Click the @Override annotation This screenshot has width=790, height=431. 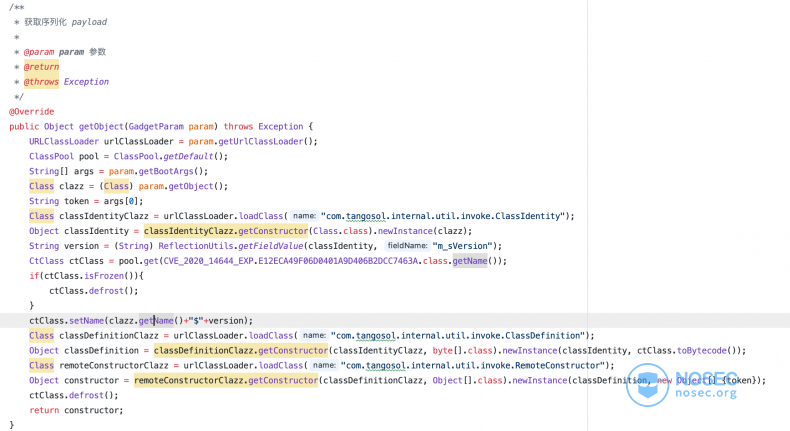(31, 111)
